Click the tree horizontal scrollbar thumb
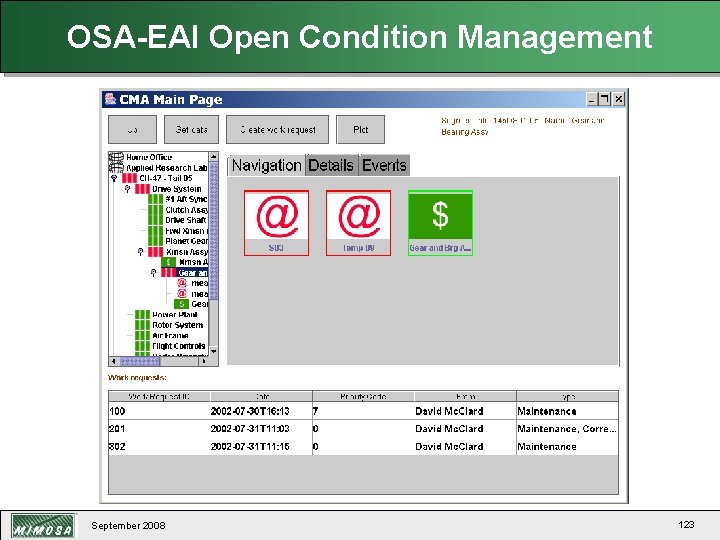This screenshot has width=720, height=540. (x=139, y=361)
